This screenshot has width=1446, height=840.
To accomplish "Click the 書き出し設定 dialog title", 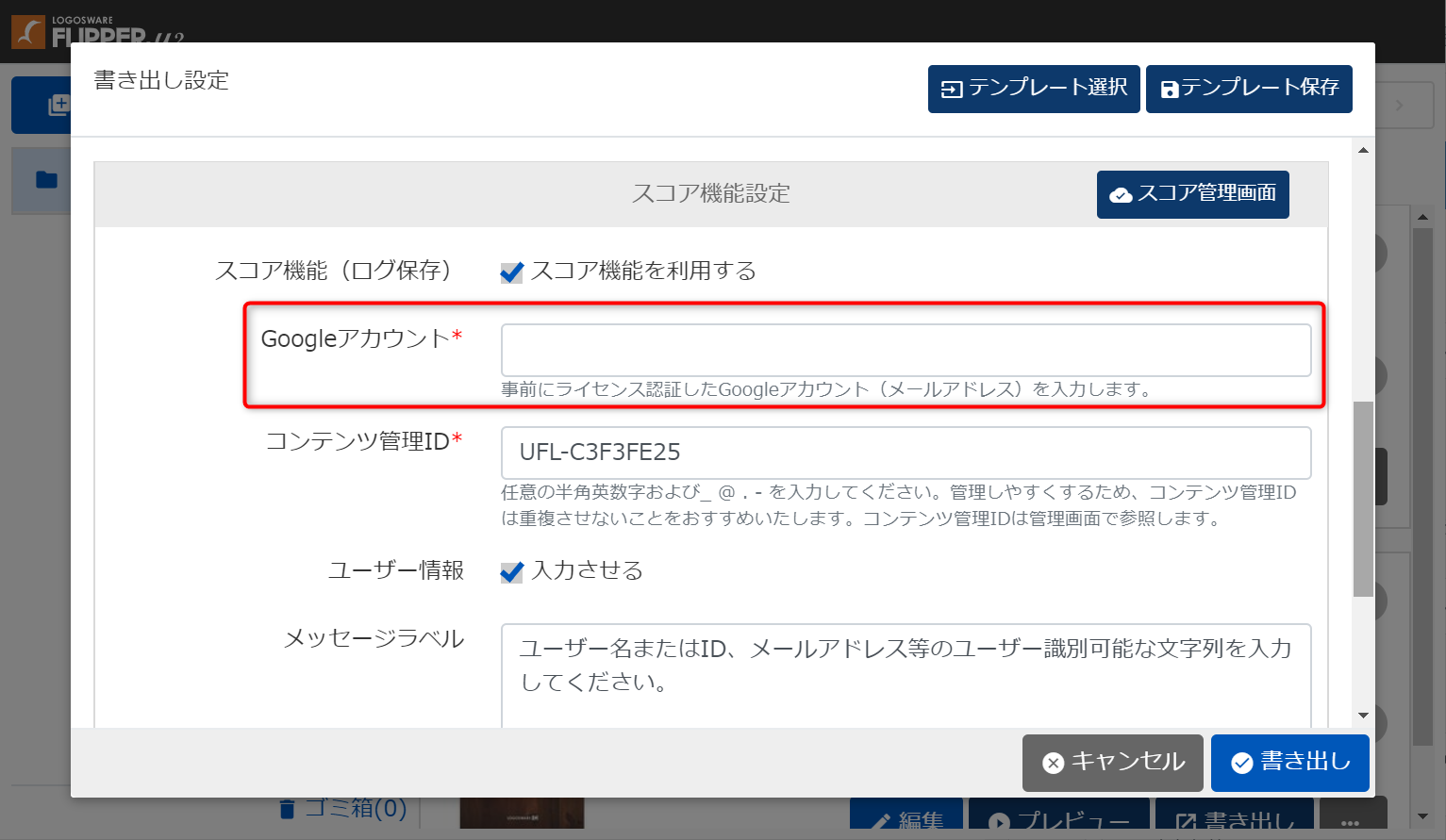I will 161,80.
